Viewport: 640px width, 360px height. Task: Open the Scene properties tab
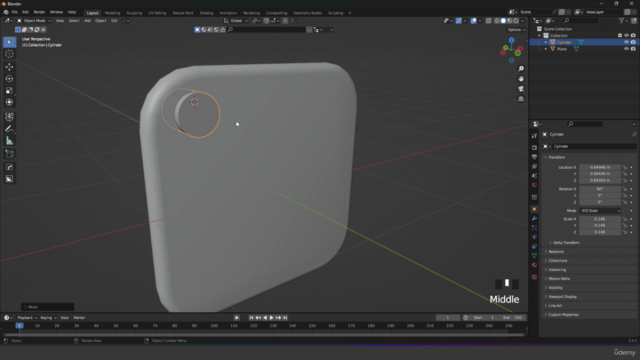click(x=534, y=176)
